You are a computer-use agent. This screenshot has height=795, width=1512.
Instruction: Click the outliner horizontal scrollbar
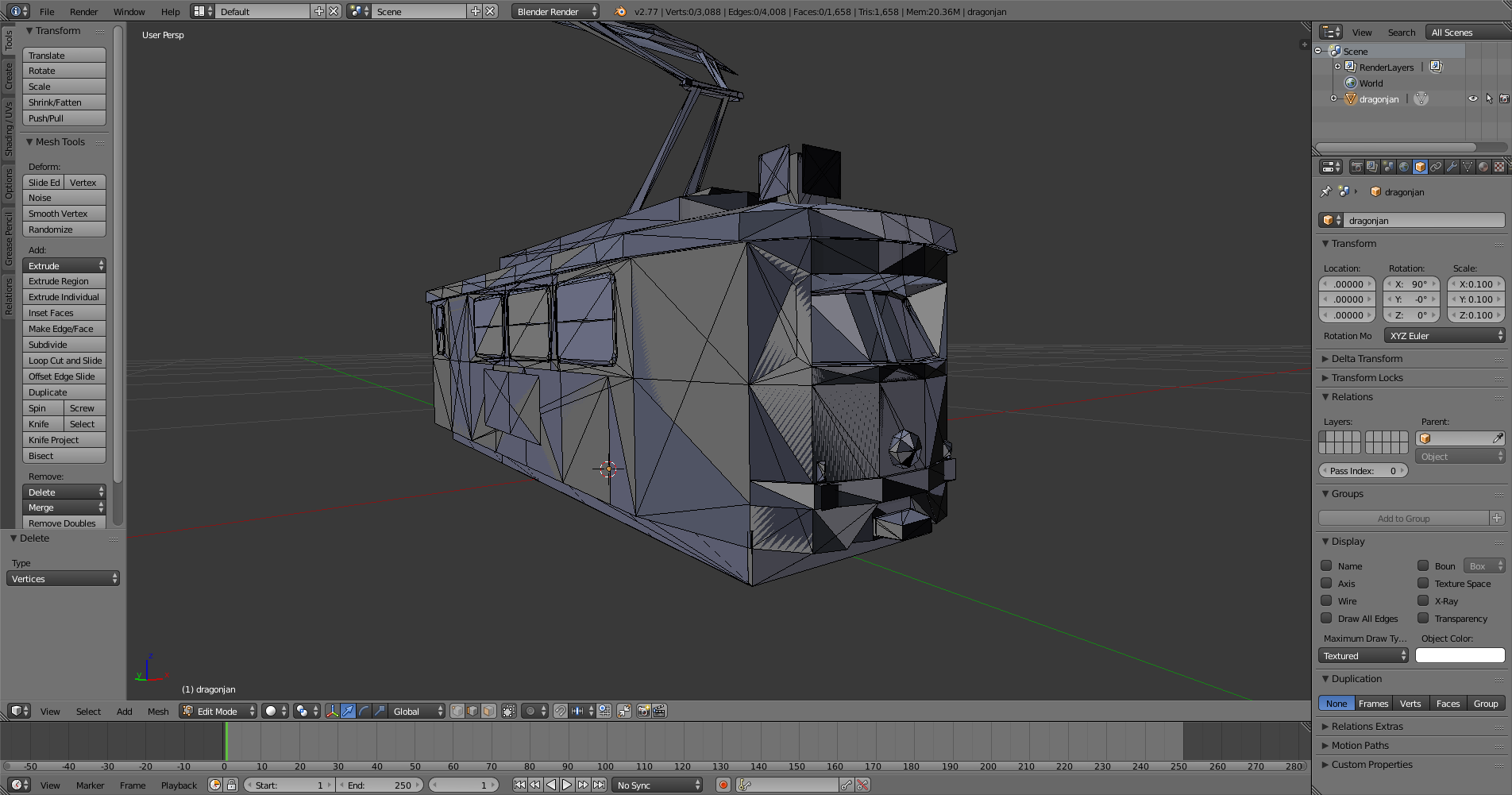point(1396,147)
